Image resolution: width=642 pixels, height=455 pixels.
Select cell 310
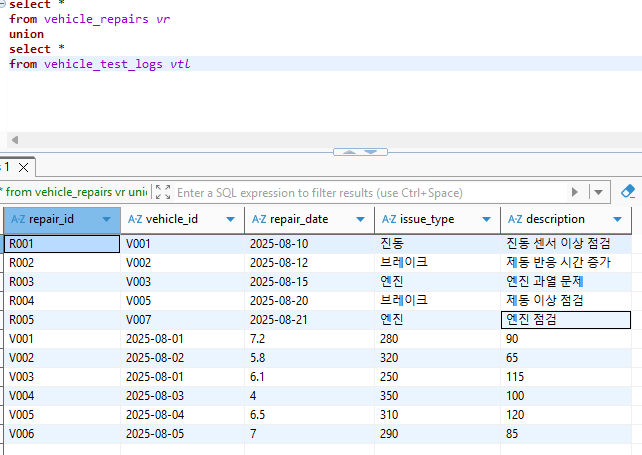[x=438, y=414]
